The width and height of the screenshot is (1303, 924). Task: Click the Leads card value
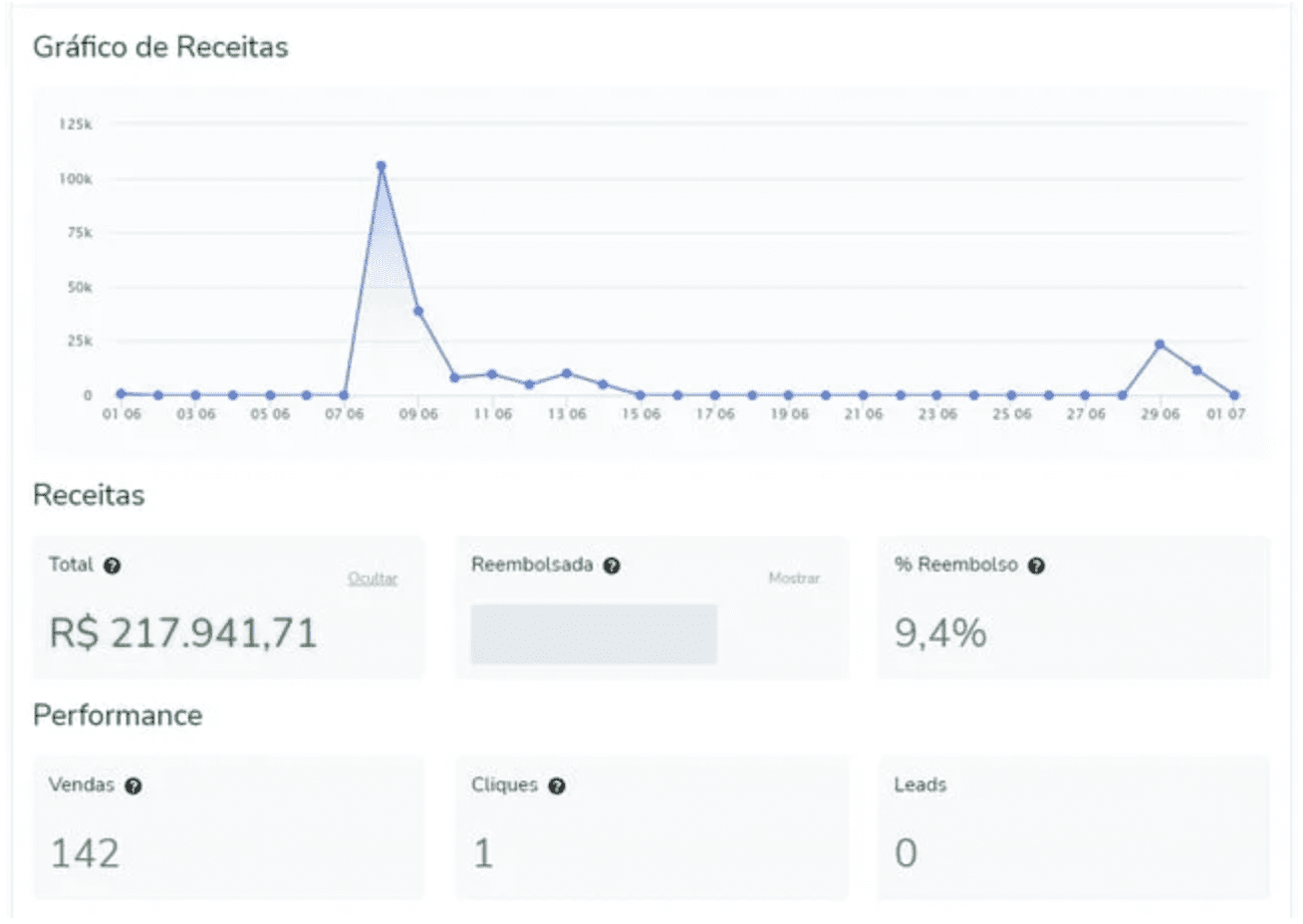(906, 853)
